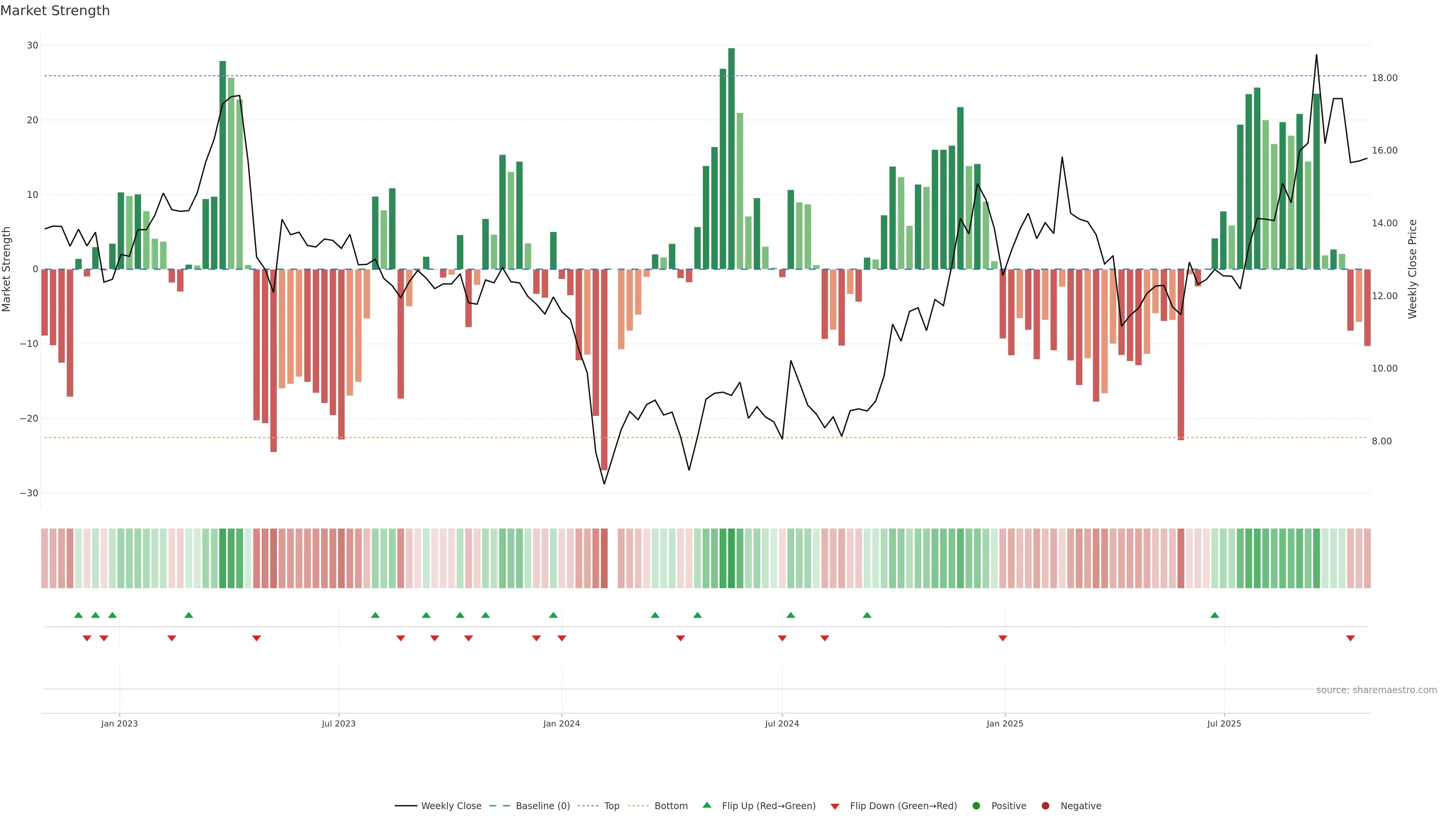This screenshot has width=1456, height=819.
Task: Click the flip-up triangle just before Jul 2025
Action: 1214,615
